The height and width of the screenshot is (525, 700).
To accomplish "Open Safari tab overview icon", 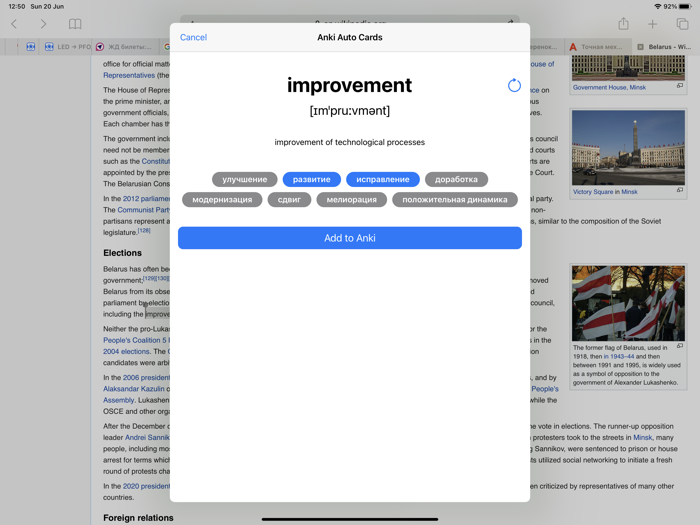I will (x=682, y=24).
